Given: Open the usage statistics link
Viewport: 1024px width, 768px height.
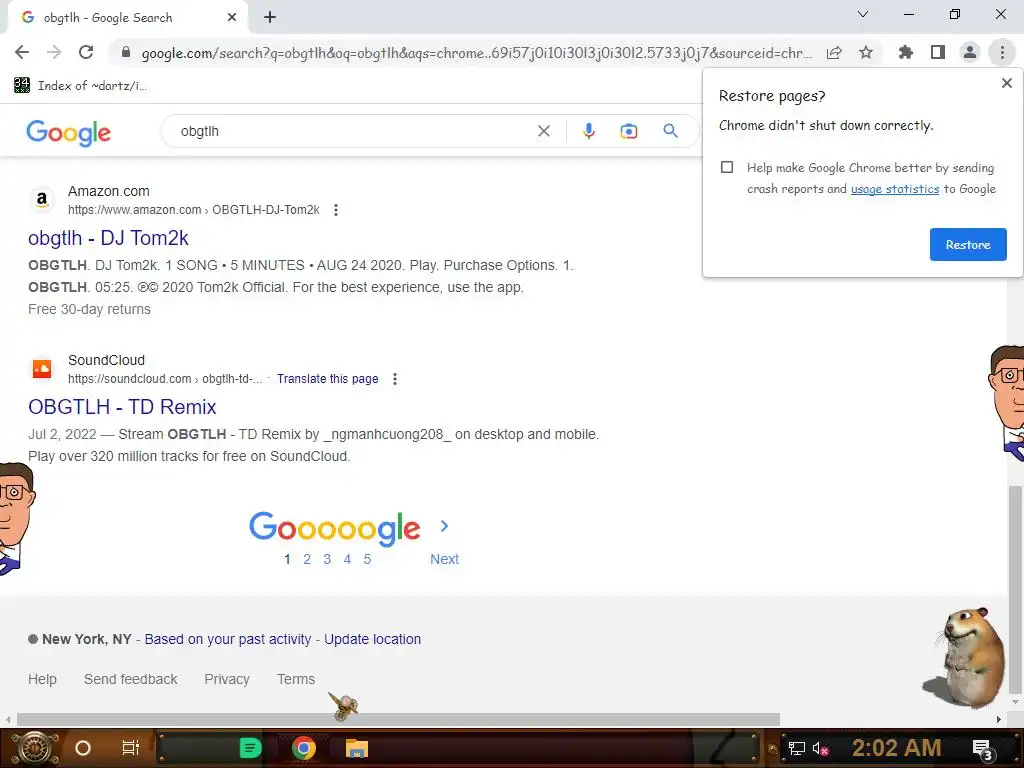Looking at the screenshot, I should 895,189.
